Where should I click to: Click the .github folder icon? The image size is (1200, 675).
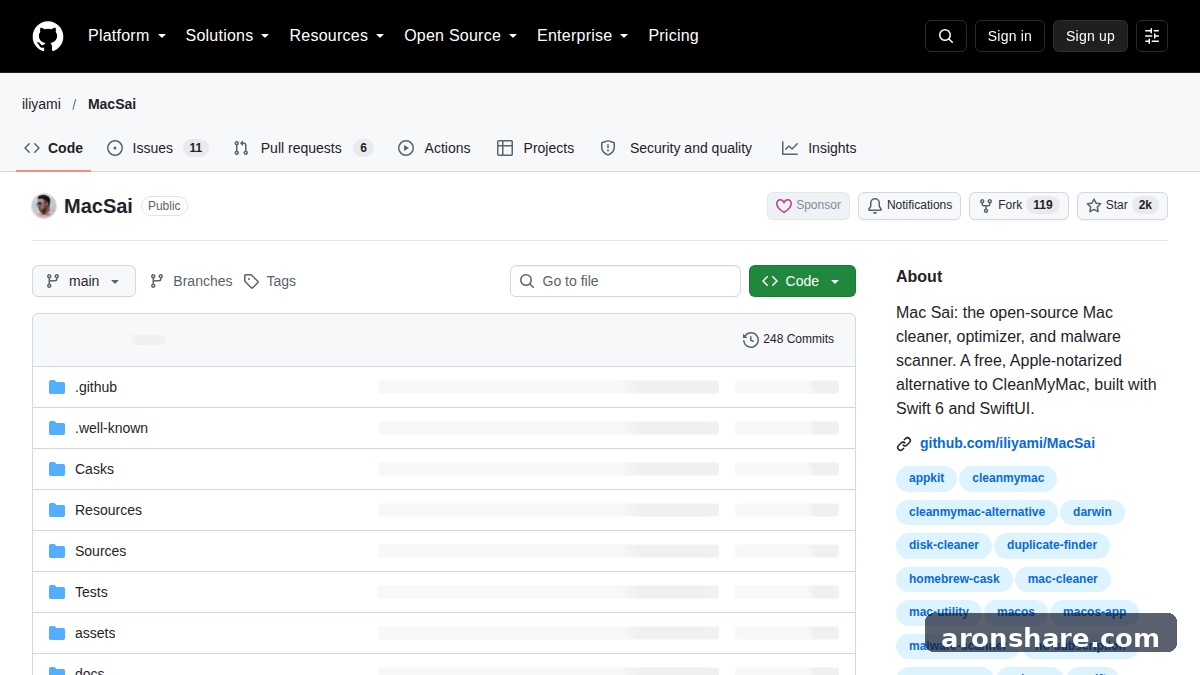(x=57, y=387)
